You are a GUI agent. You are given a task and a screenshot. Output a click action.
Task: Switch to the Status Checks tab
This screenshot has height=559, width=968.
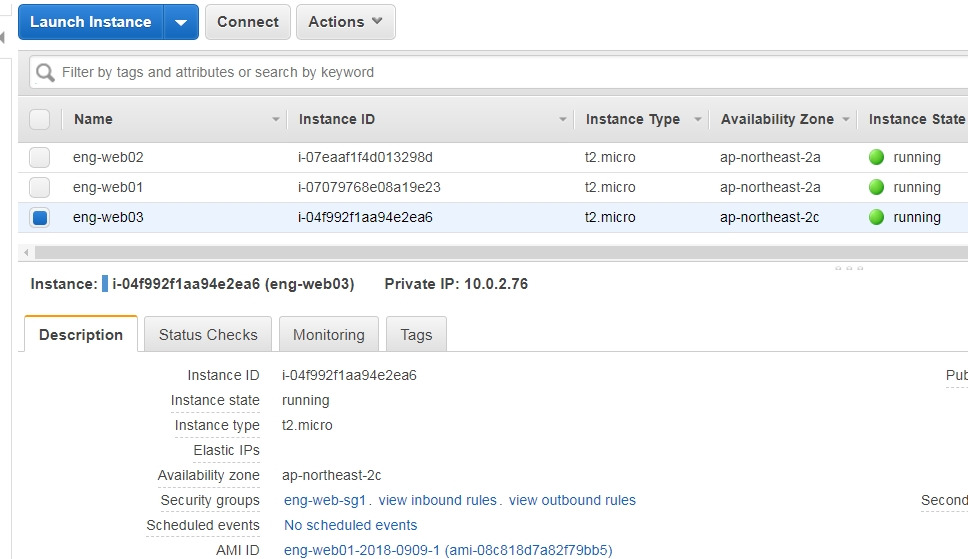(208, 335)
